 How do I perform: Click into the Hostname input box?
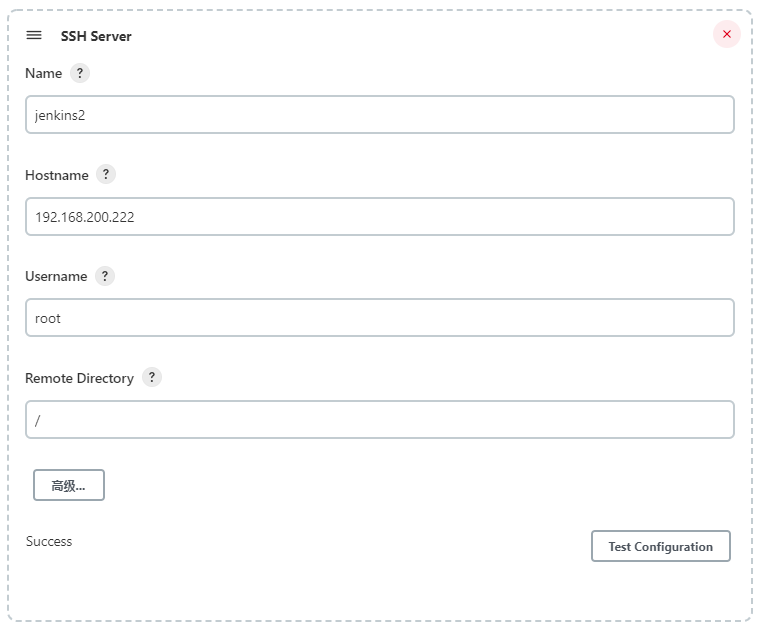coord(380,216)
